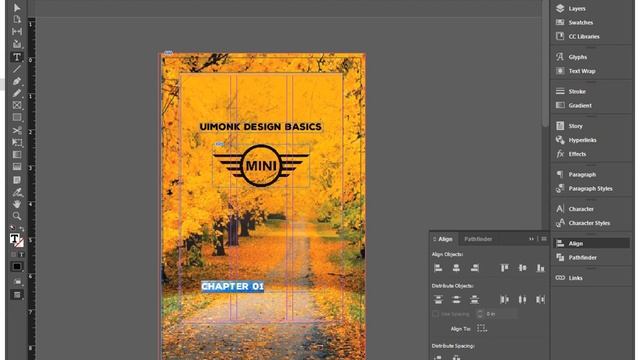Collapse the Align panel with double arrows
The image size is (640, 360).
(531, 239)
